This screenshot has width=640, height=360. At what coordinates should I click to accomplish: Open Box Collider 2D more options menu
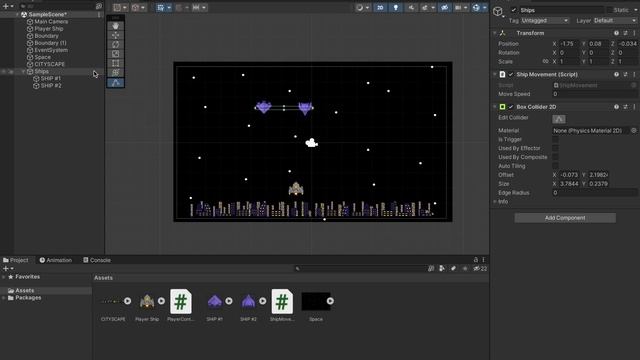[x=634, y=107]
